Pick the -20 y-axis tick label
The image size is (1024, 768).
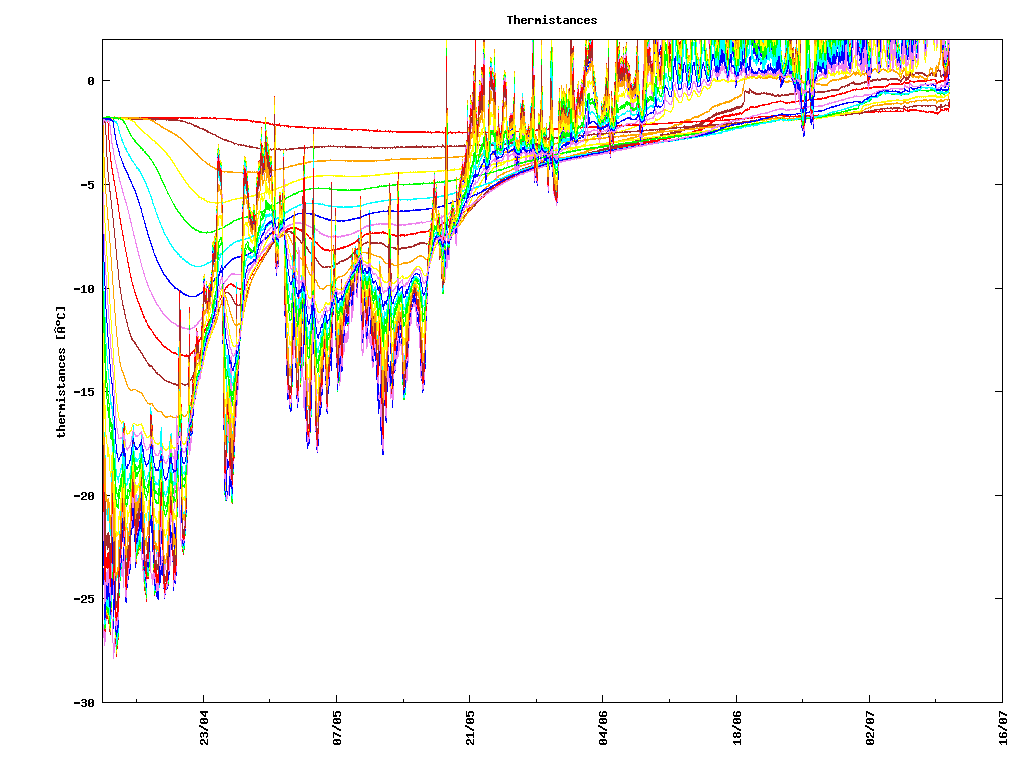tap(85, 496)
